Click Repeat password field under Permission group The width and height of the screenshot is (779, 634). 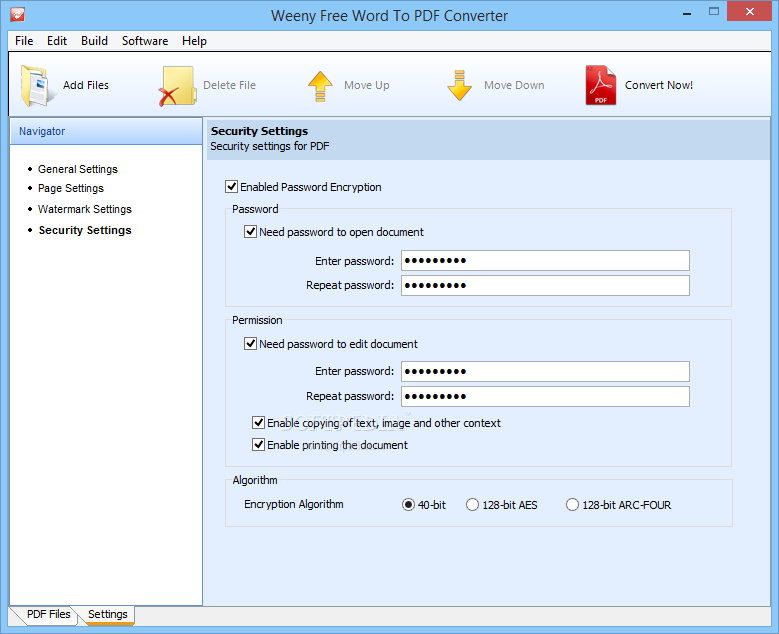pyautogui.click(x=545, y=396)
